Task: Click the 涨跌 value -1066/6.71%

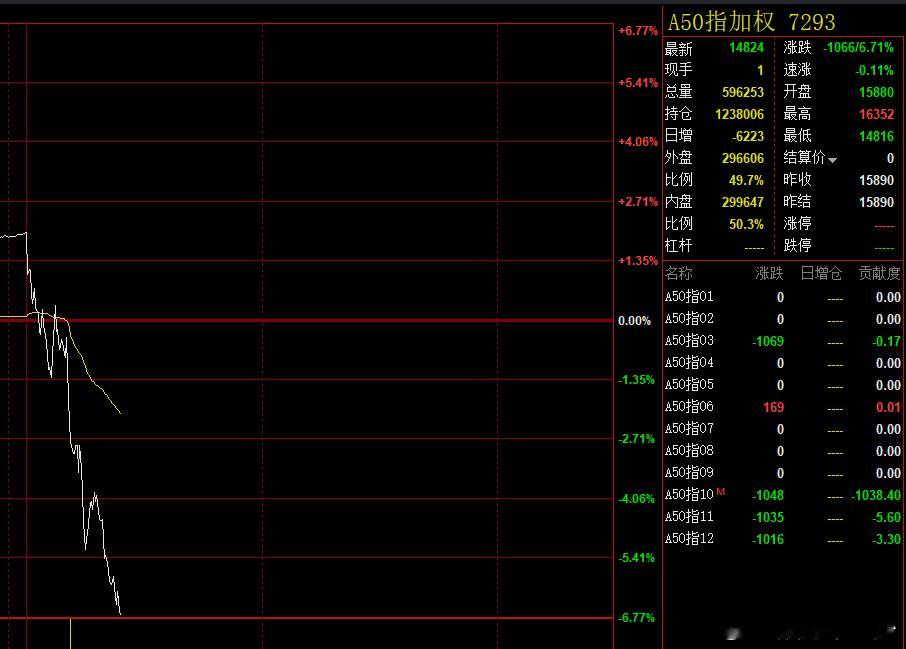Action: point(859,47)
